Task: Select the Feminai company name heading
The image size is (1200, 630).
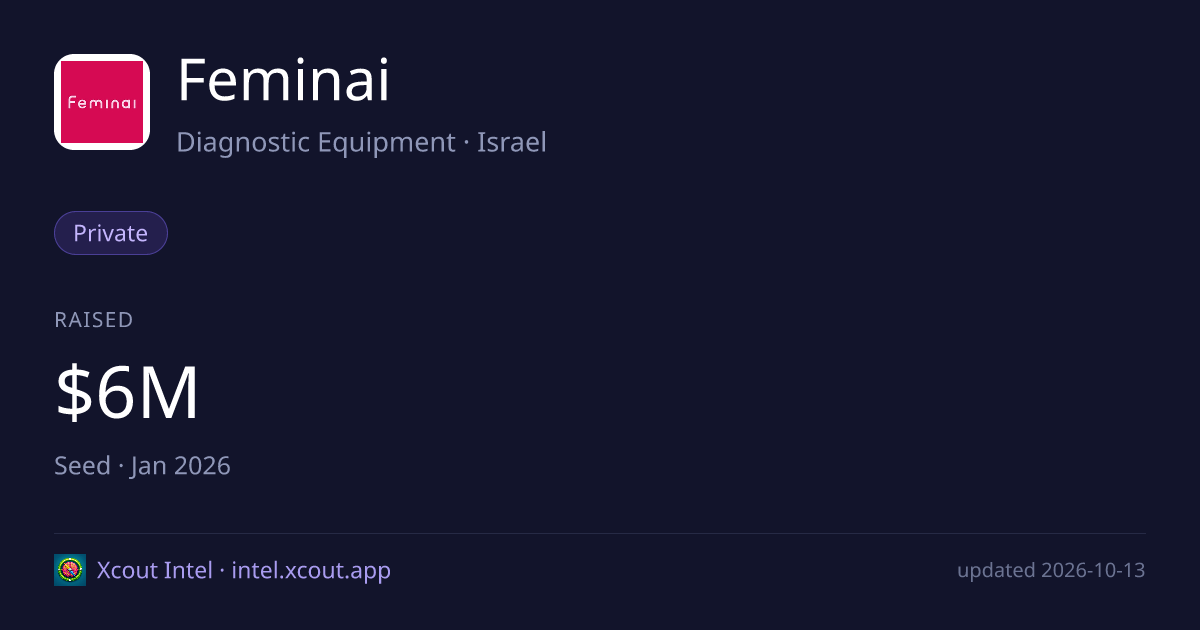Action: (x=283, y=81)
